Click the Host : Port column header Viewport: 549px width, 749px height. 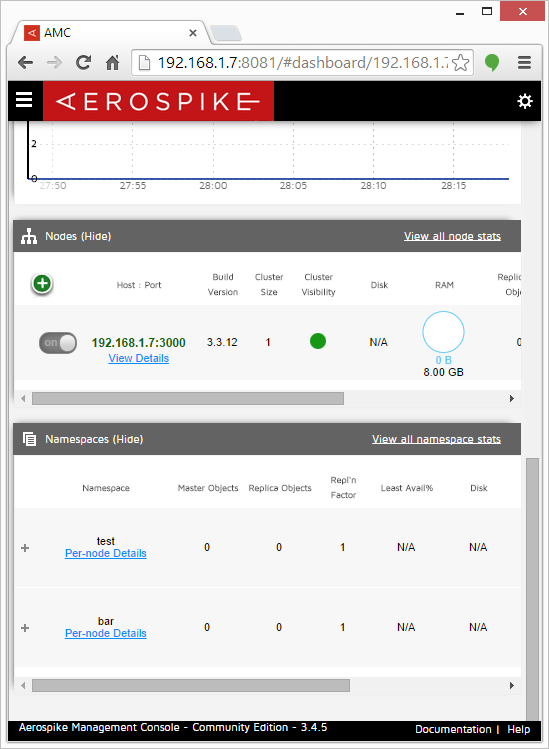click(139, 285)
